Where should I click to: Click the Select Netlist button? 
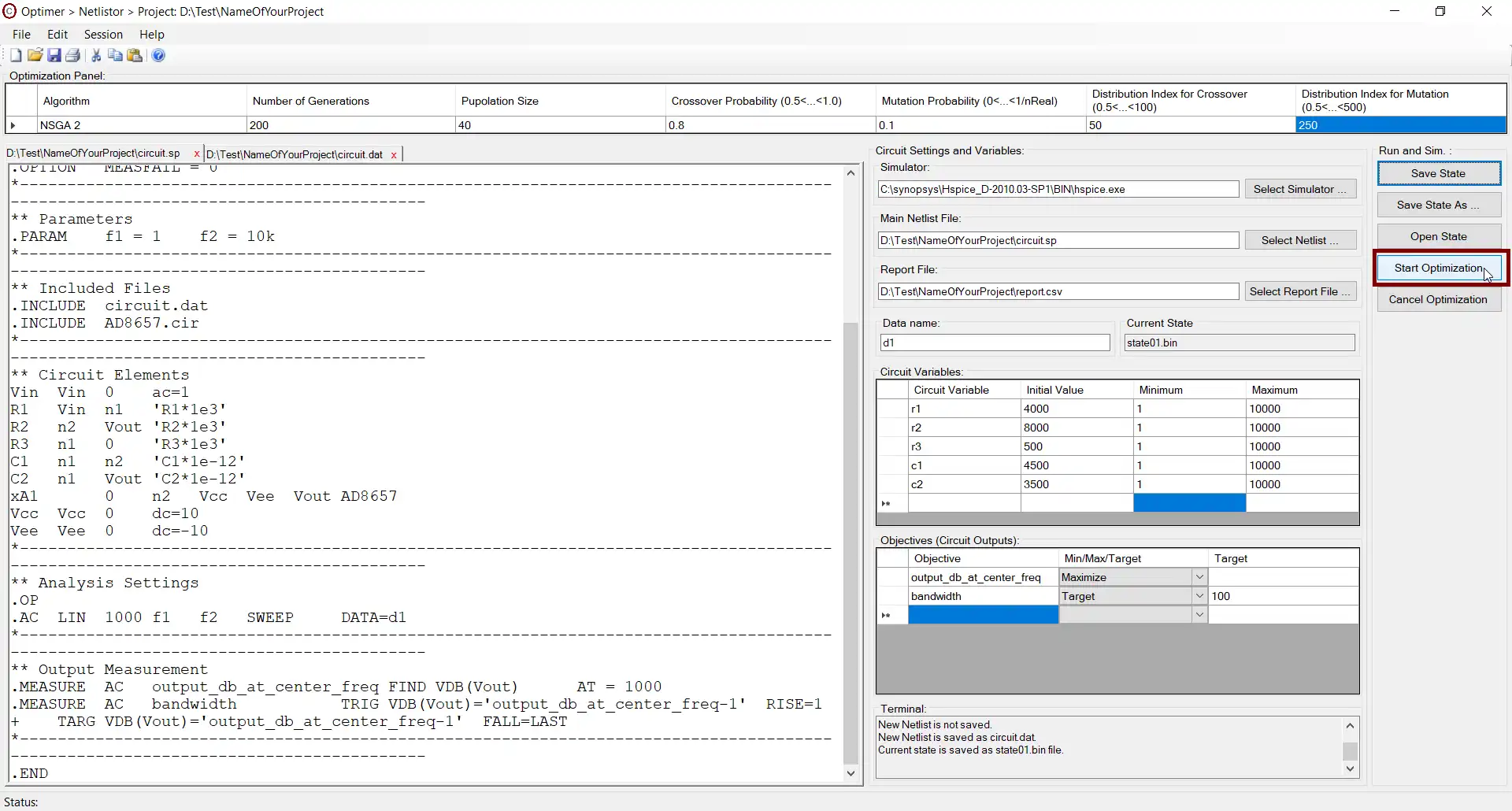(x=1300, y=240)
